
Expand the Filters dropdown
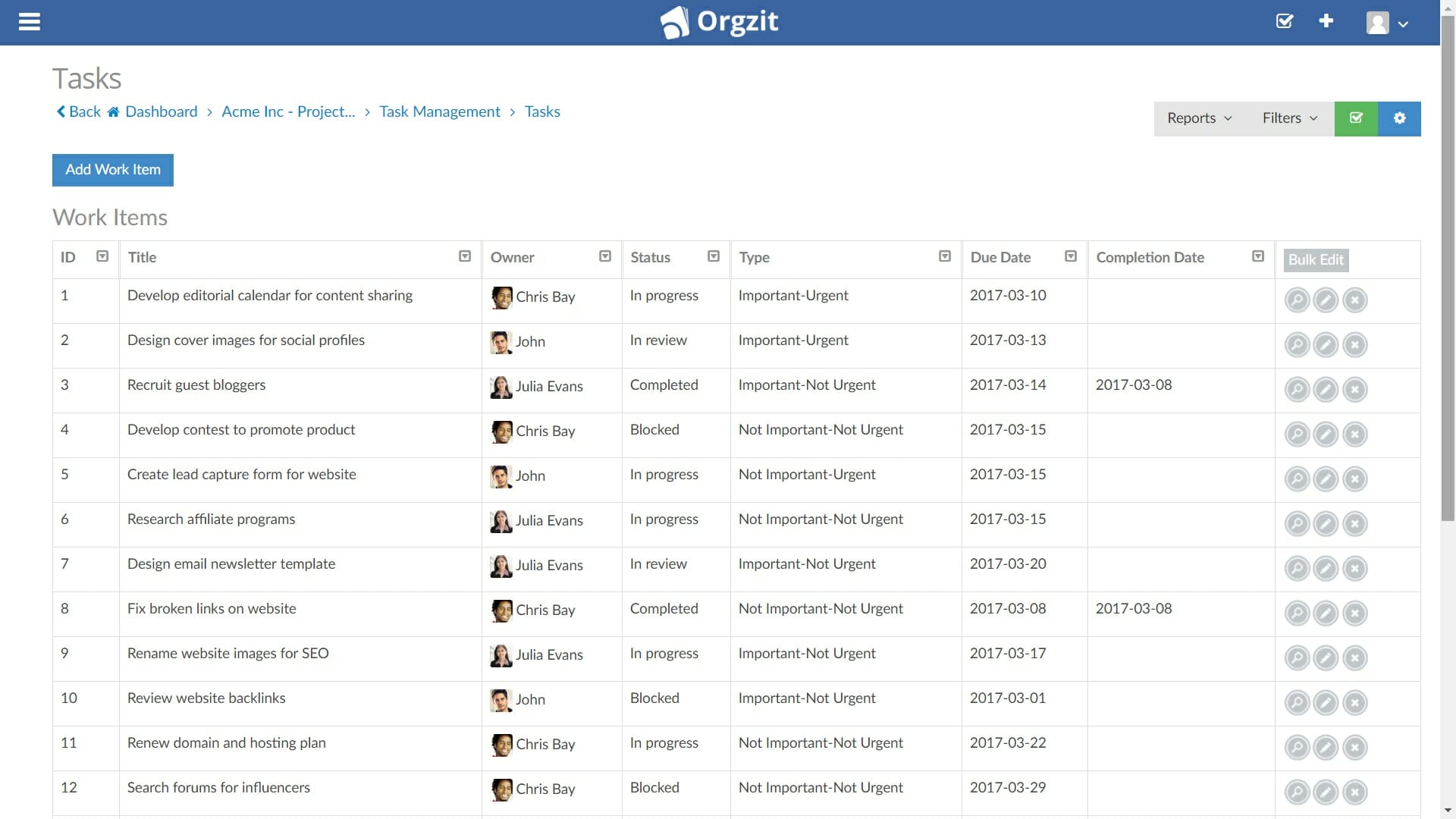point(1289,118)
